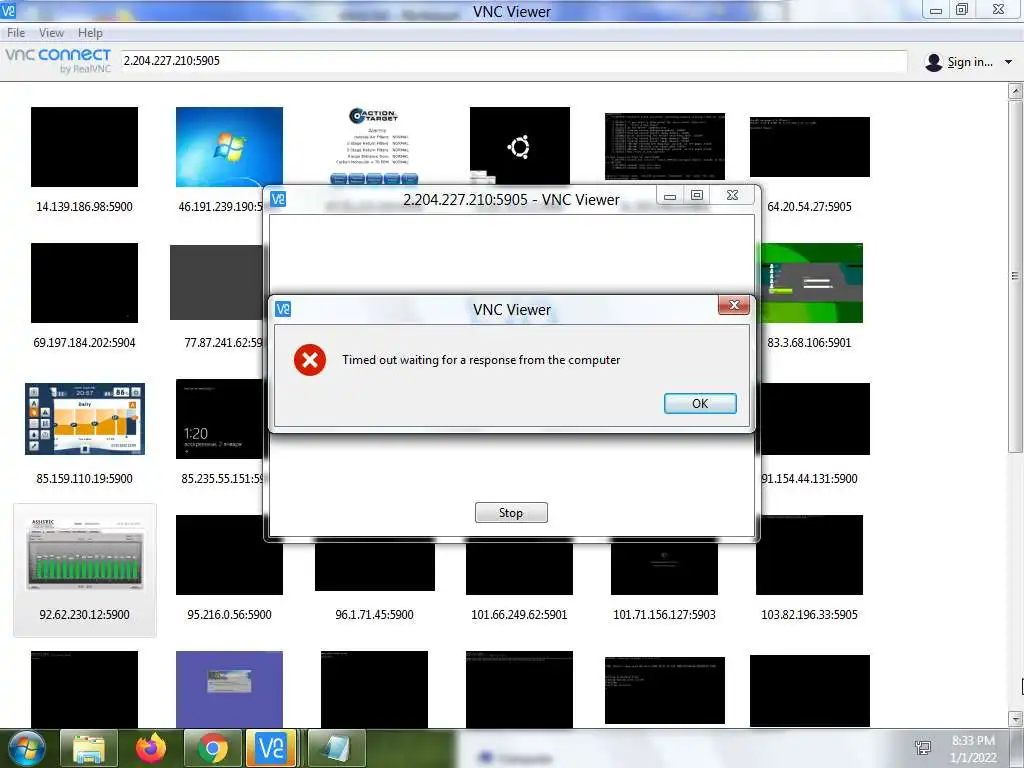Image resolution: width=1024 pixels, height=768 pixels.
Task: Click the label 92.62.230.12:5900
Action: [84, 615]
